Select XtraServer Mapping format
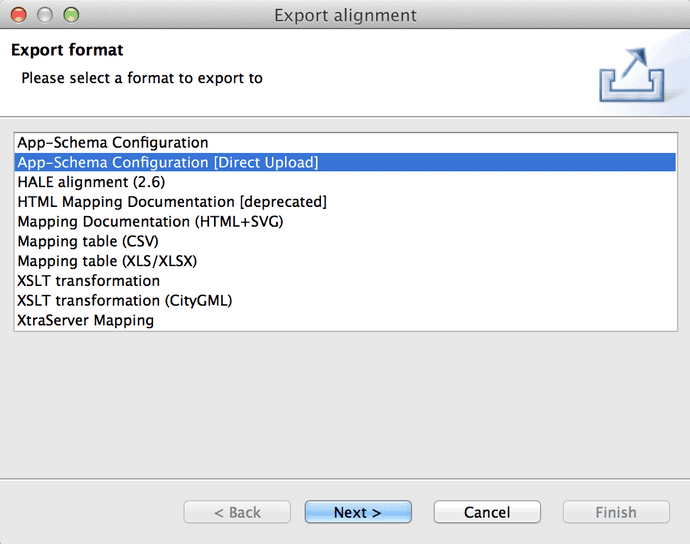The image size is (690, 544). pos(345,320)
